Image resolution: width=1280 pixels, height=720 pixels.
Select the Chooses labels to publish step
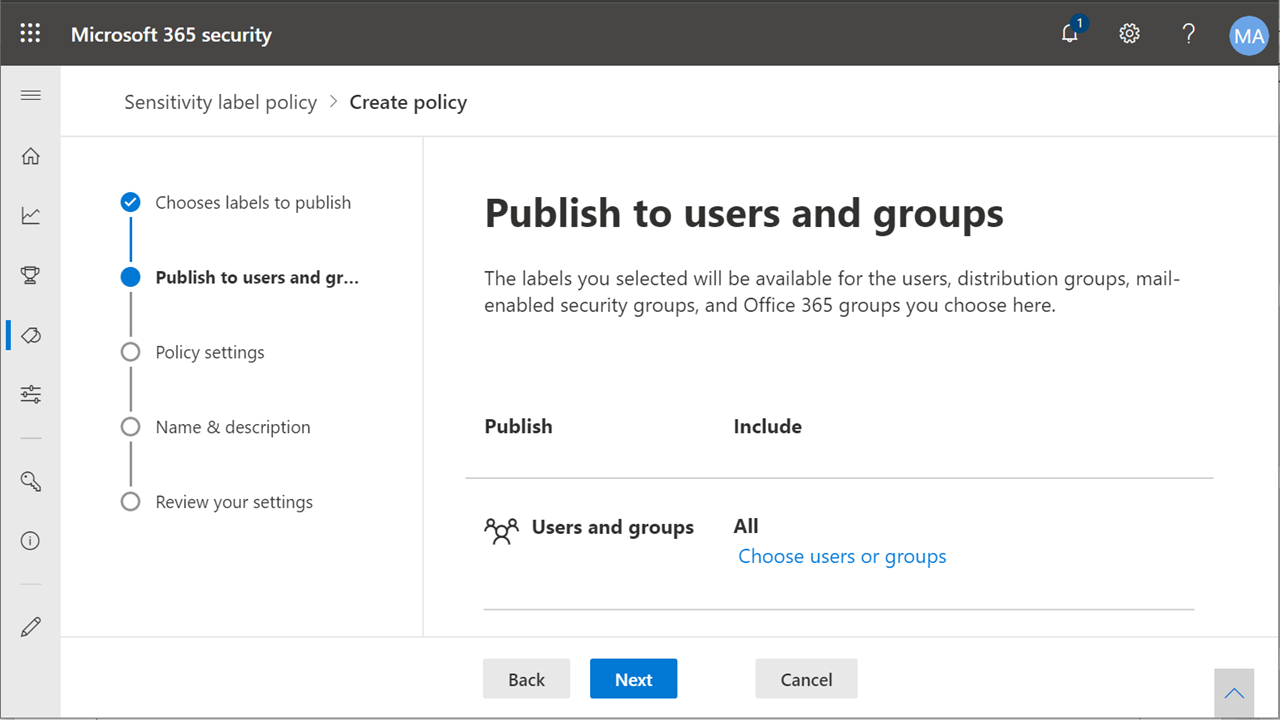pyautogui.click(x=253, y=202)
